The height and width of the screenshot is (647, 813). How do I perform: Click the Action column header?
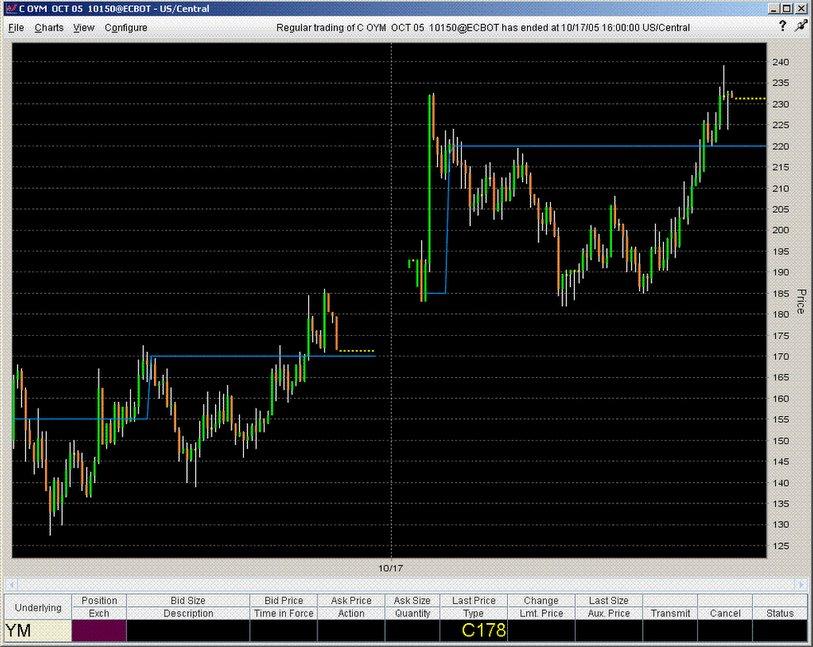[x=351, y=613]
